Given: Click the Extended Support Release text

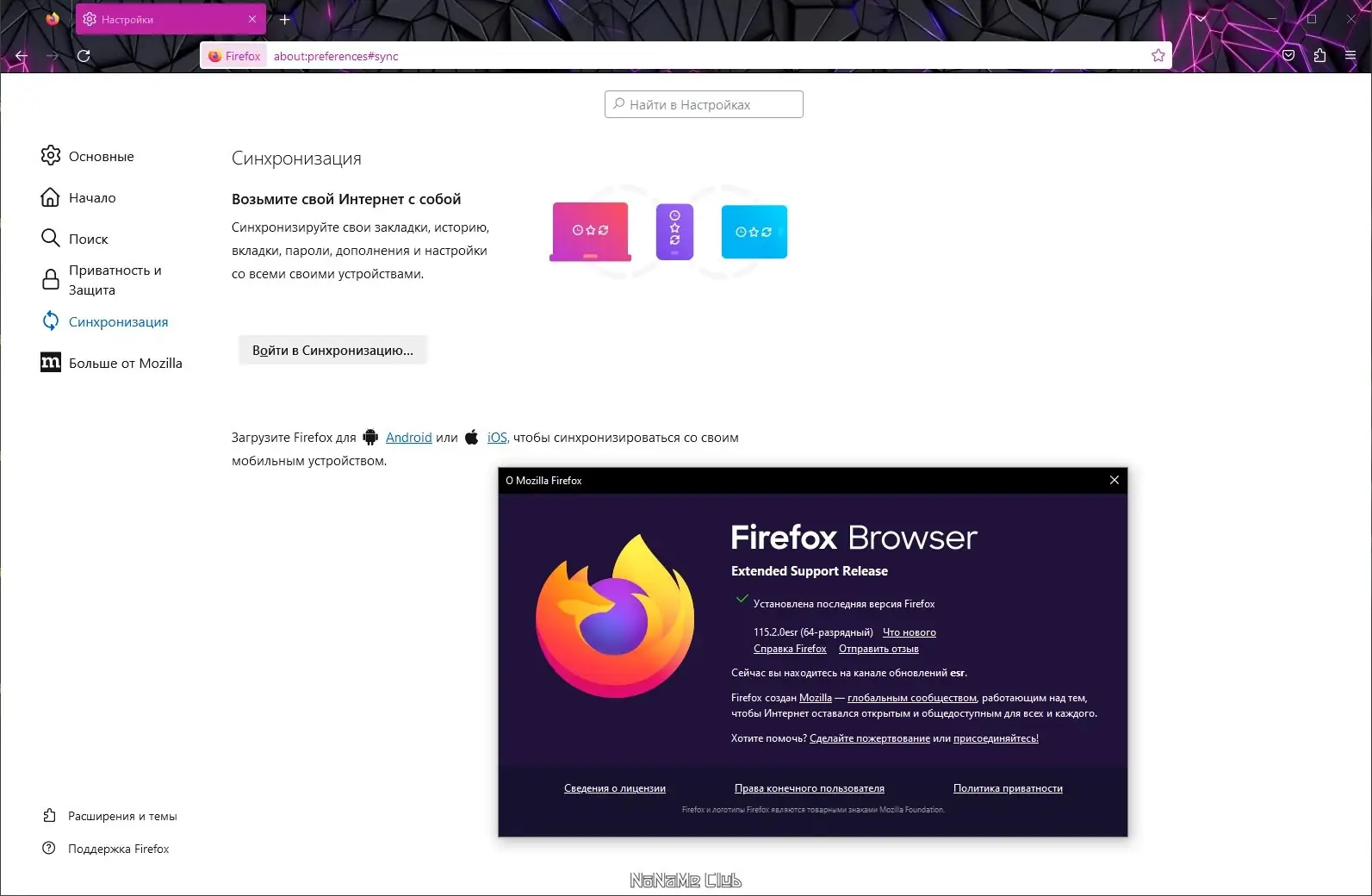Looking at the screenshot, I should coord(810,571).
